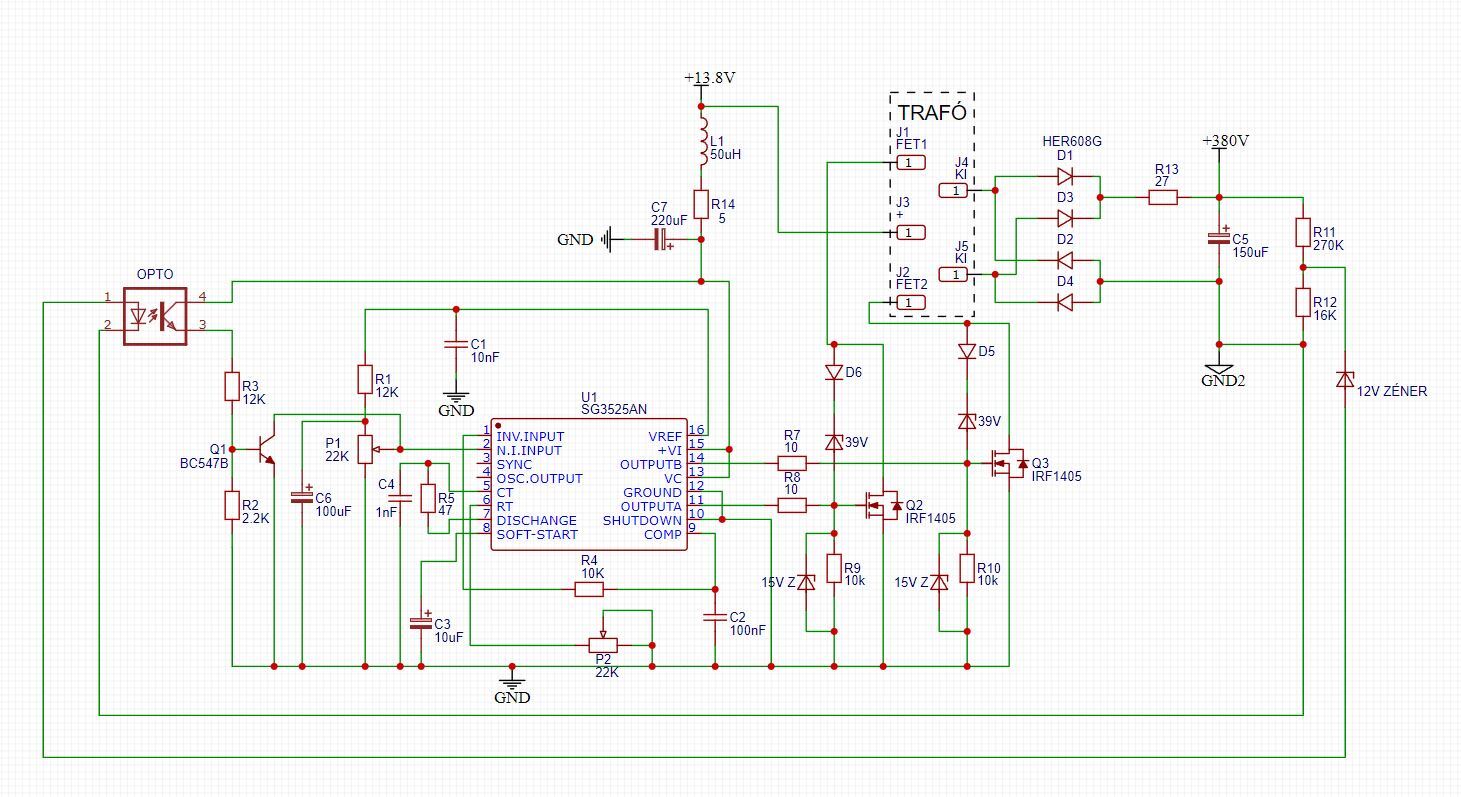
Task: Select the C4 1nF capacitor symbol
Action: pos(399,497)
